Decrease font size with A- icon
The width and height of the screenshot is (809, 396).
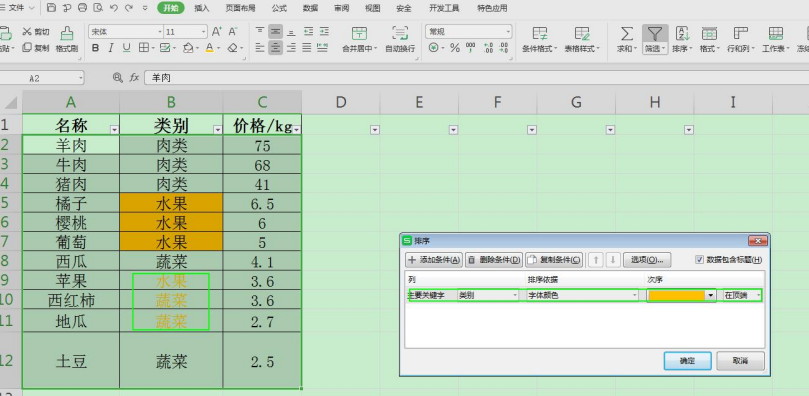pyautogui.click(x=233, y=31)
